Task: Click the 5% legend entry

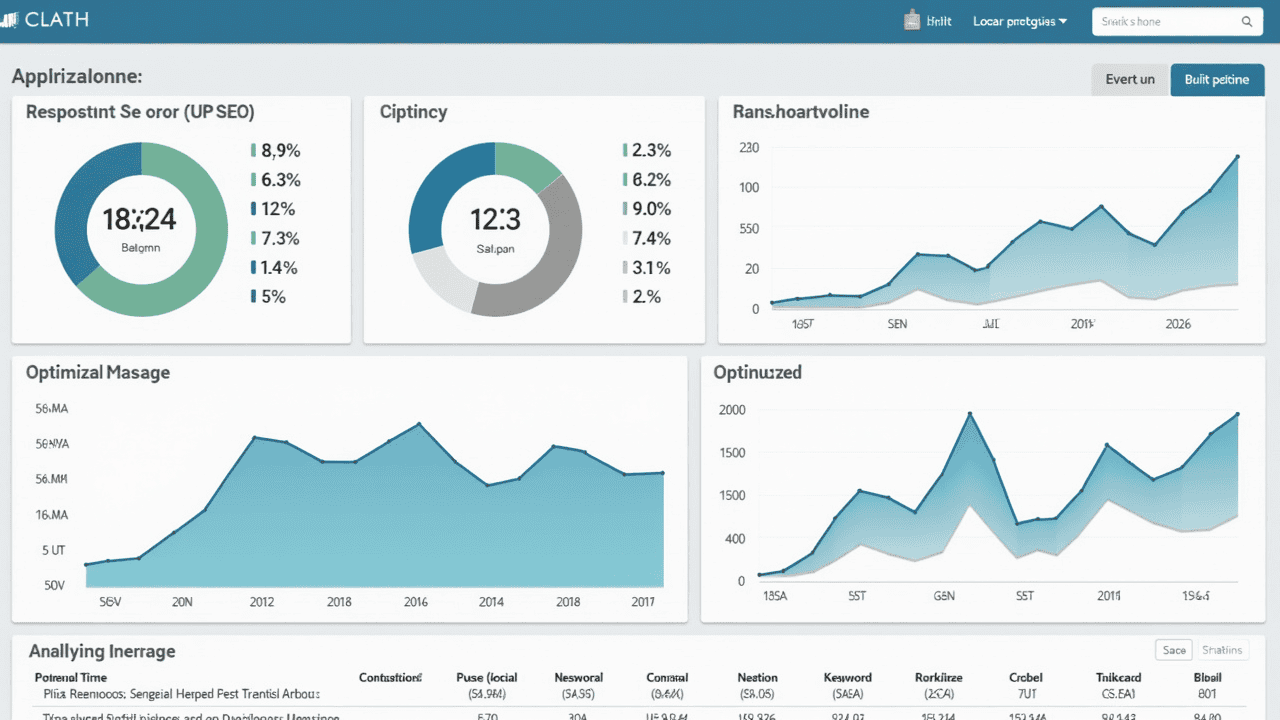Action: click(268, 296)
